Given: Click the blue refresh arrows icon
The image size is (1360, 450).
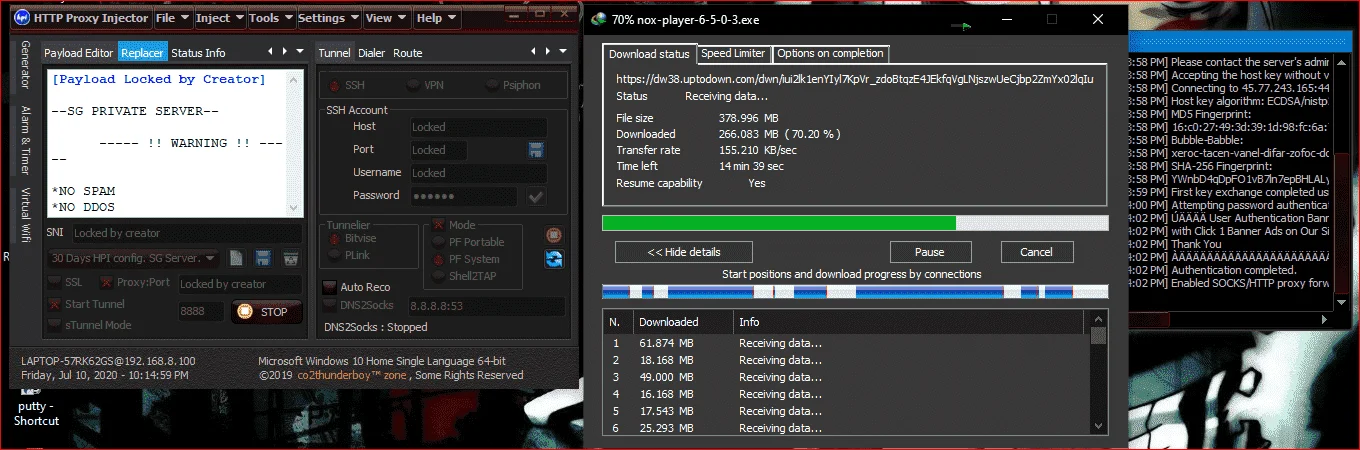Looking at the screenshot, I should [x=554, y=259].
